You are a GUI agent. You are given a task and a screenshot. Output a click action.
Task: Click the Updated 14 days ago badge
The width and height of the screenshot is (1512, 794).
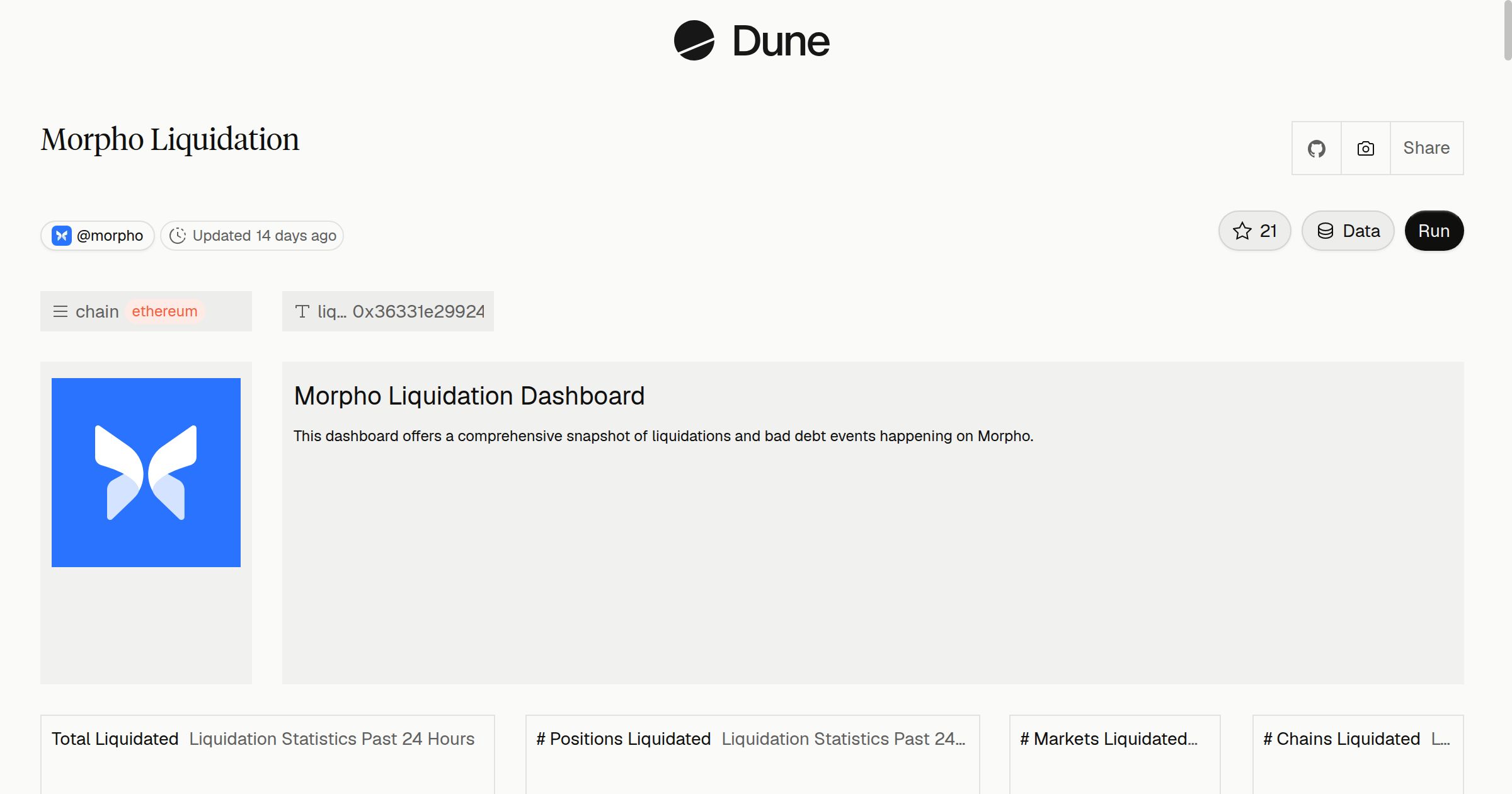pyautogui.click(x=252, y=236)
